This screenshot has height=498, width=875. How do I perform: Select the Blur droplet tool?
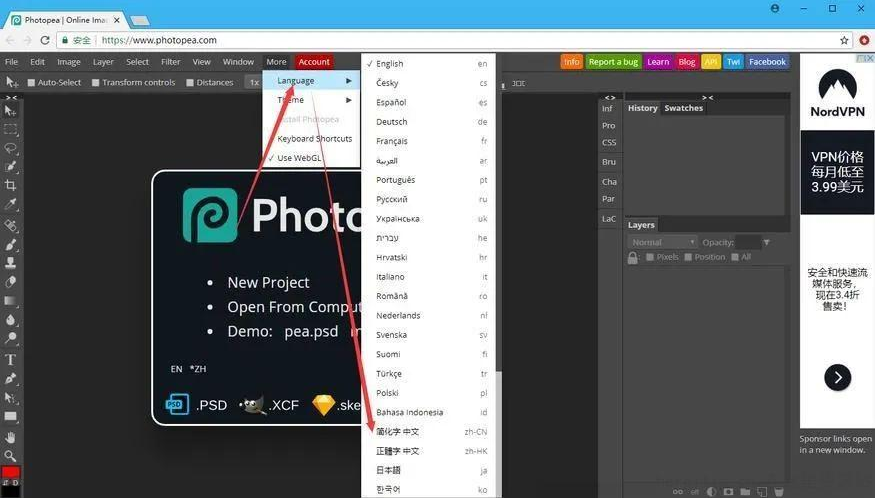coord(11,319)
